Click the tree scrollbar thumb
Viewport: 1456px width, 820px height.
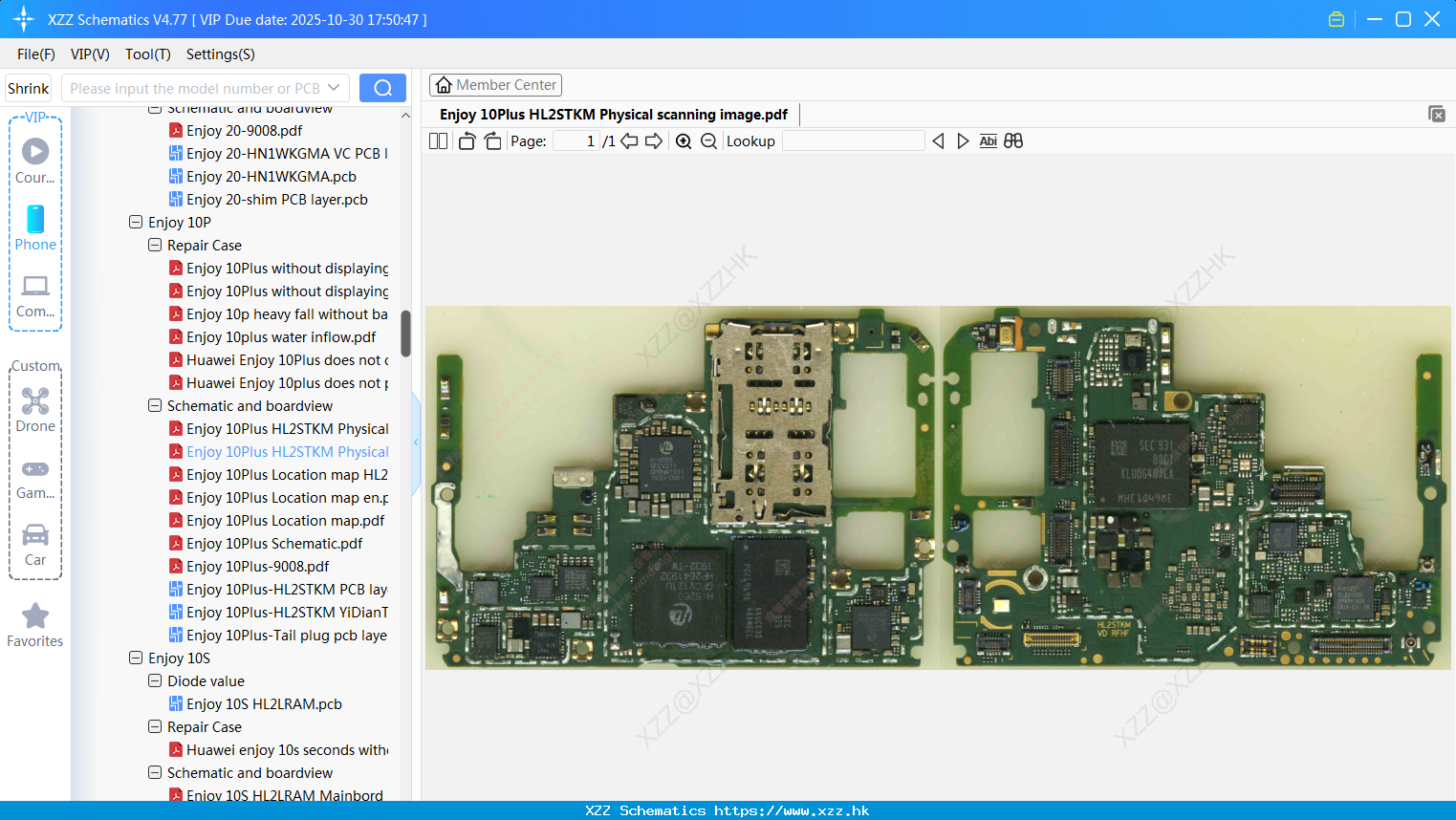405,334
